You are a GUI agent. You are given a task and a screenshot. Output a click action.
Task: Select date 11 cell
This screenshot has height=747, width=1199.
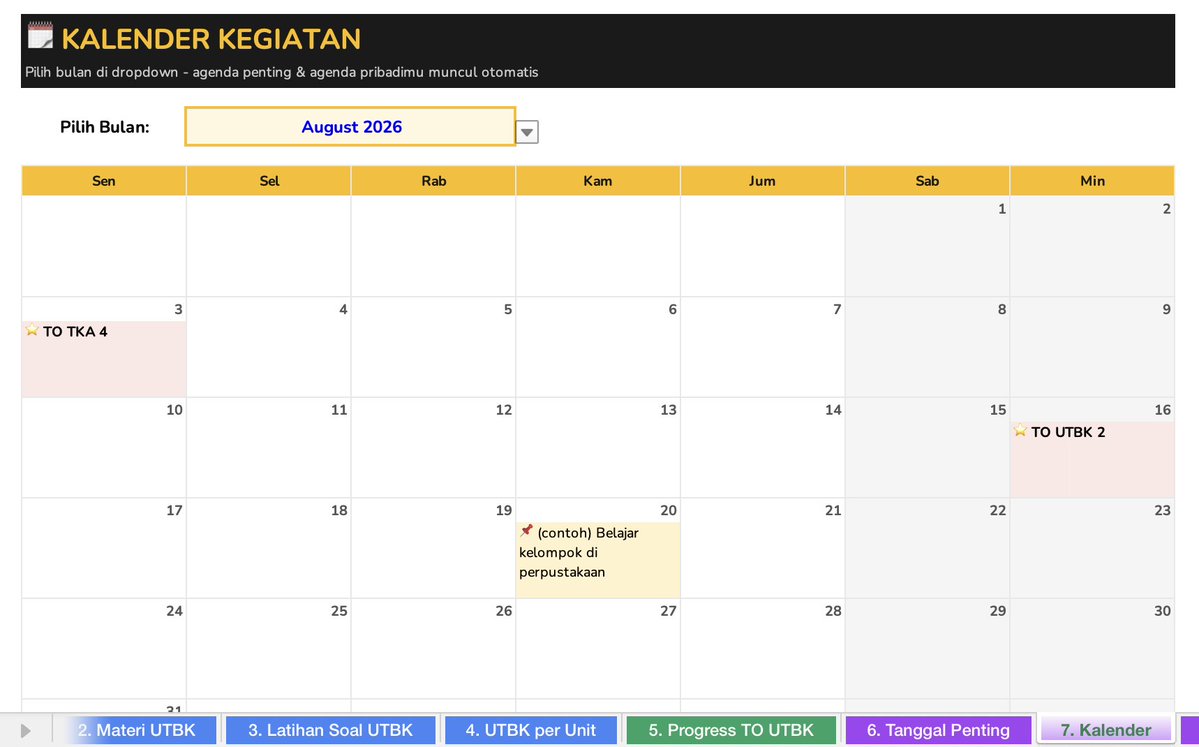268,447
